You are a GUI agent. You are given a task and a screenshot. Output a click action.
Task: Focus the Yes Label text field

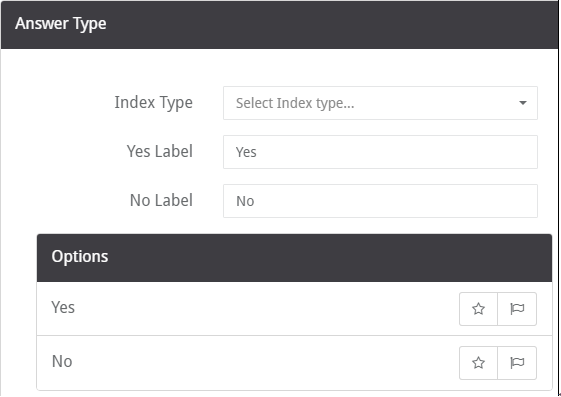pos(380,152)
